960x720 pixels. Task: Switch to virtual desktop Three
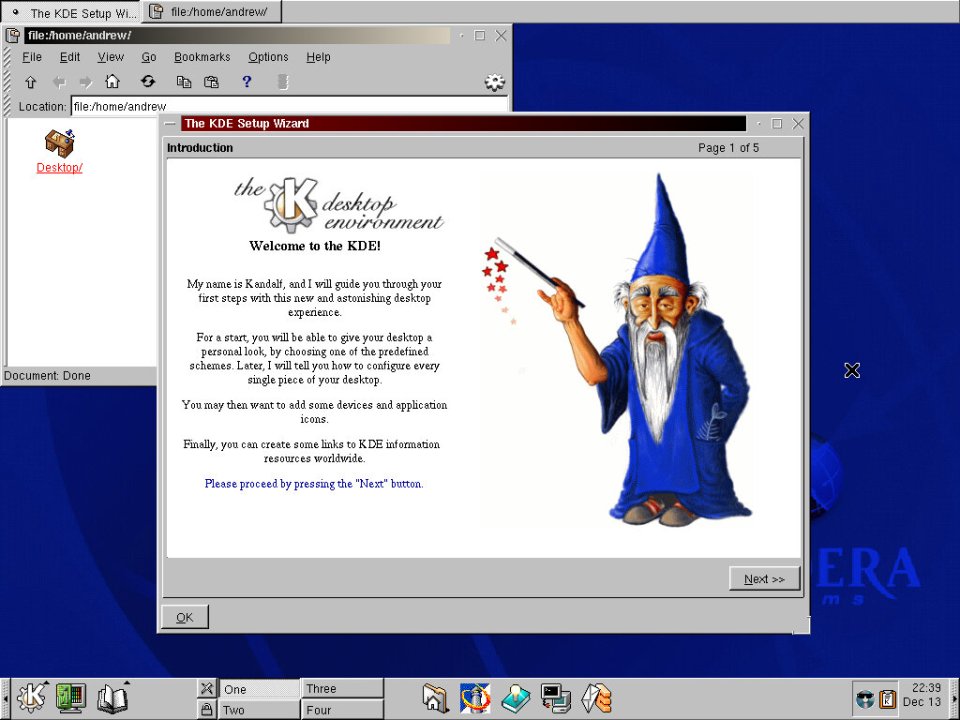pos(342,689)
